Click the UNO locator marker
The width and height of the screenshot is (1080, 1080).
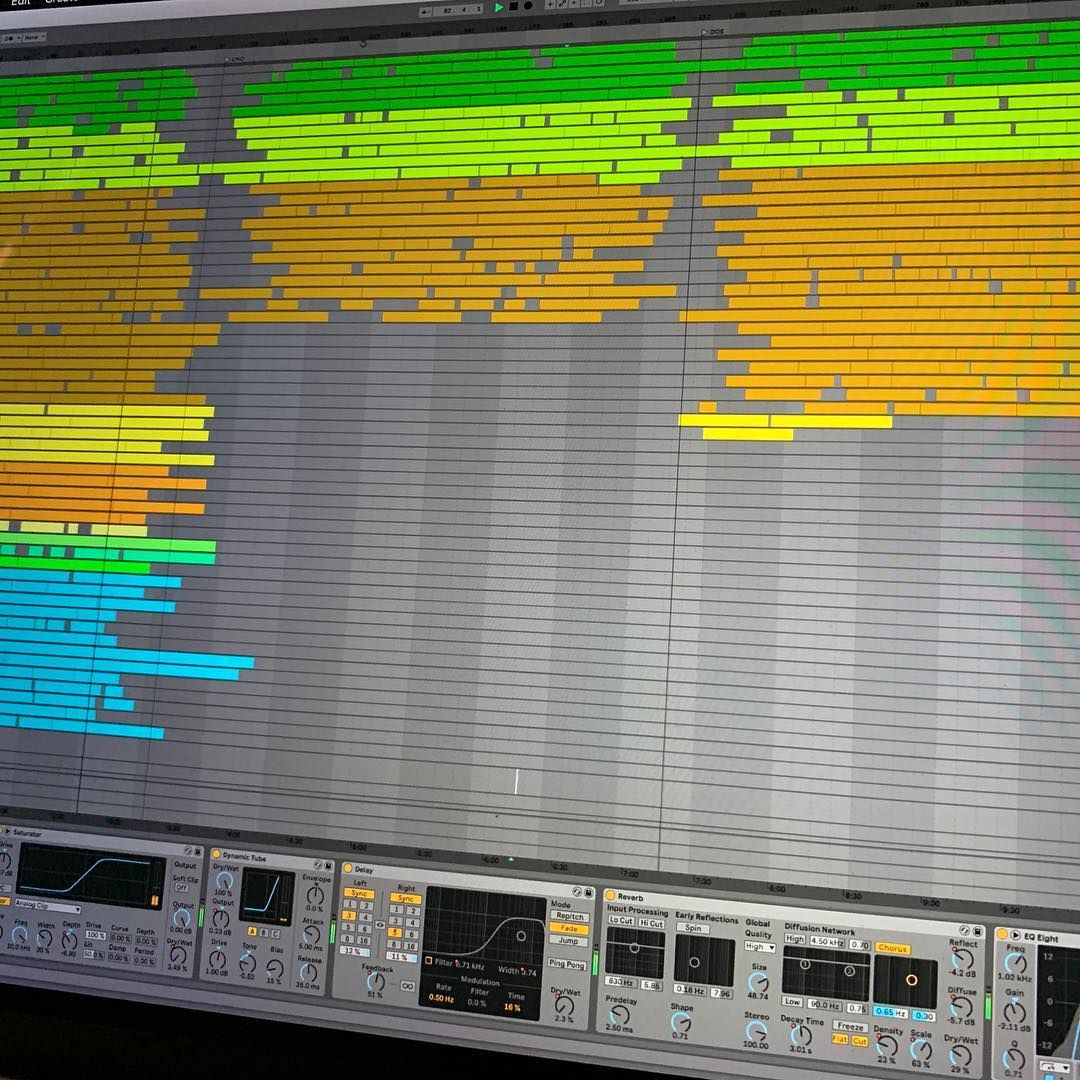click(234, 60)
